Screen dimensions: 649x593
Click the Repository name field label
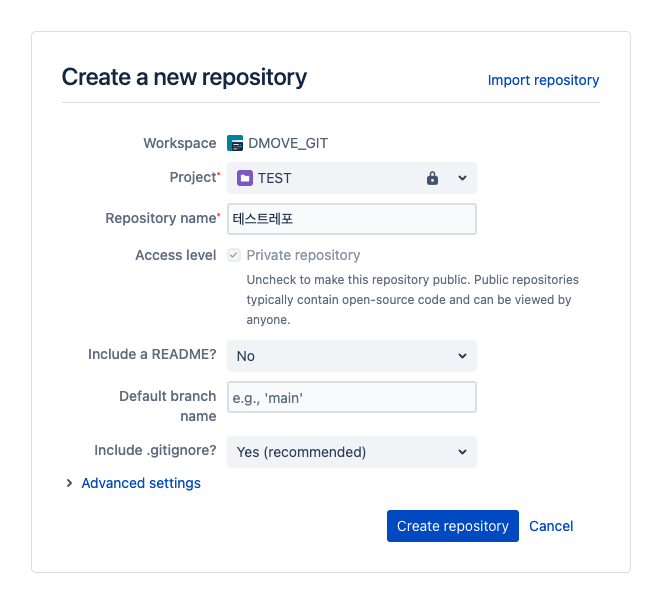click(160, 218)
